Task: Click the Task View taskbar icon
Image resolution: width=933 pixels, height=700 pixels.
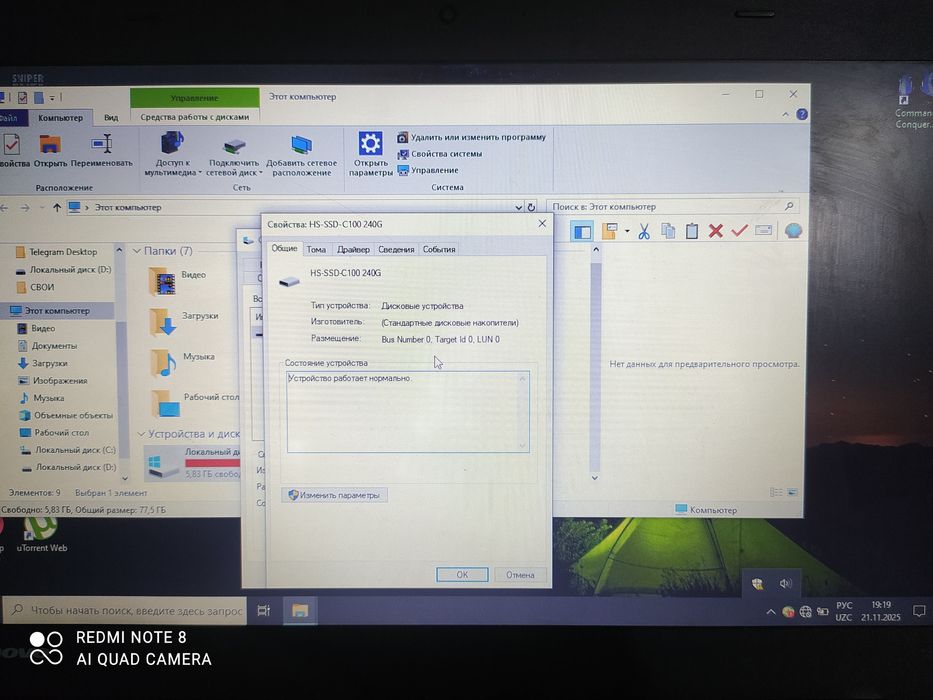Action: [x=264, y=611]
